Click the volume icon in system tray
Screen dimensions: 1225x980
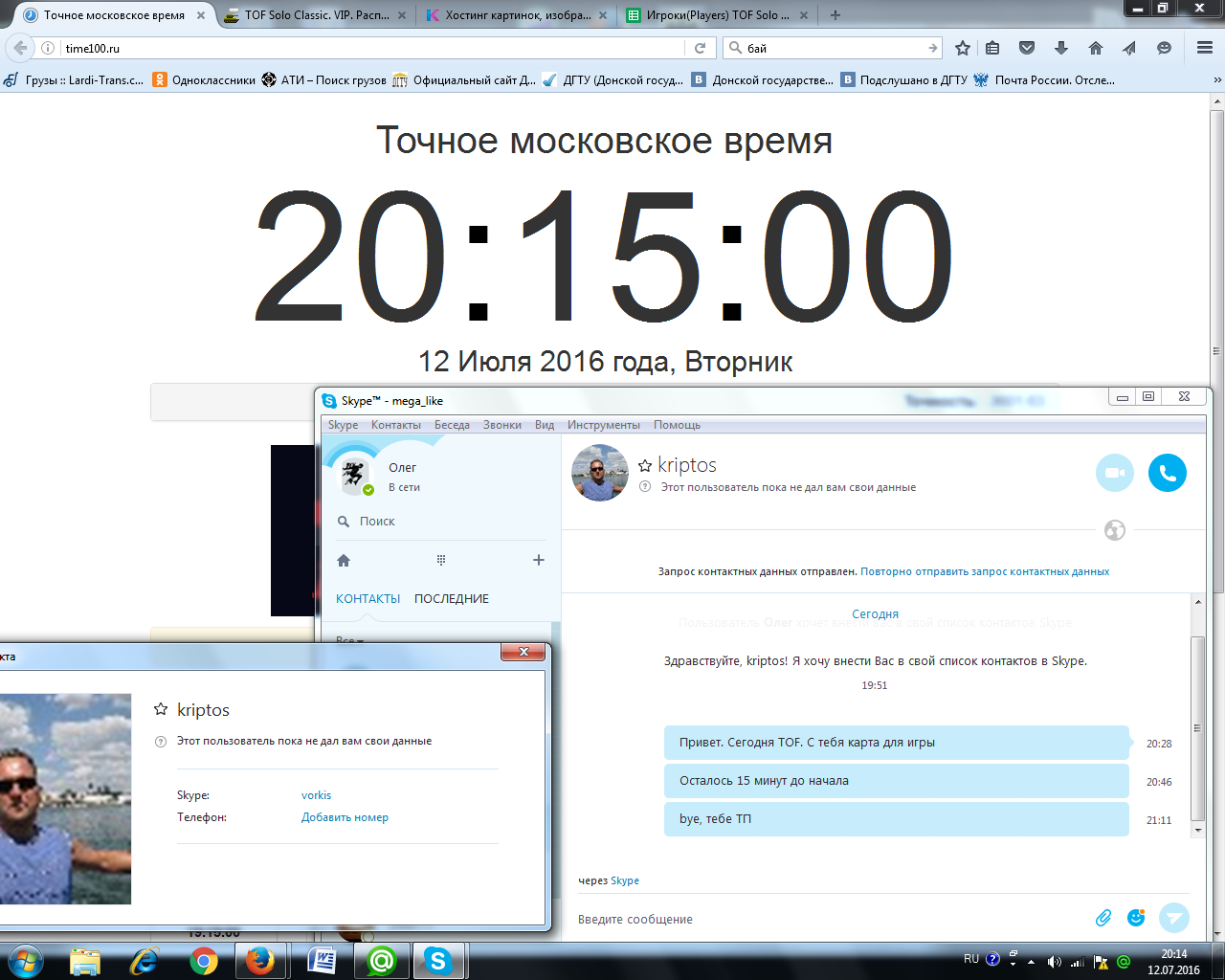coord(1054,962)
